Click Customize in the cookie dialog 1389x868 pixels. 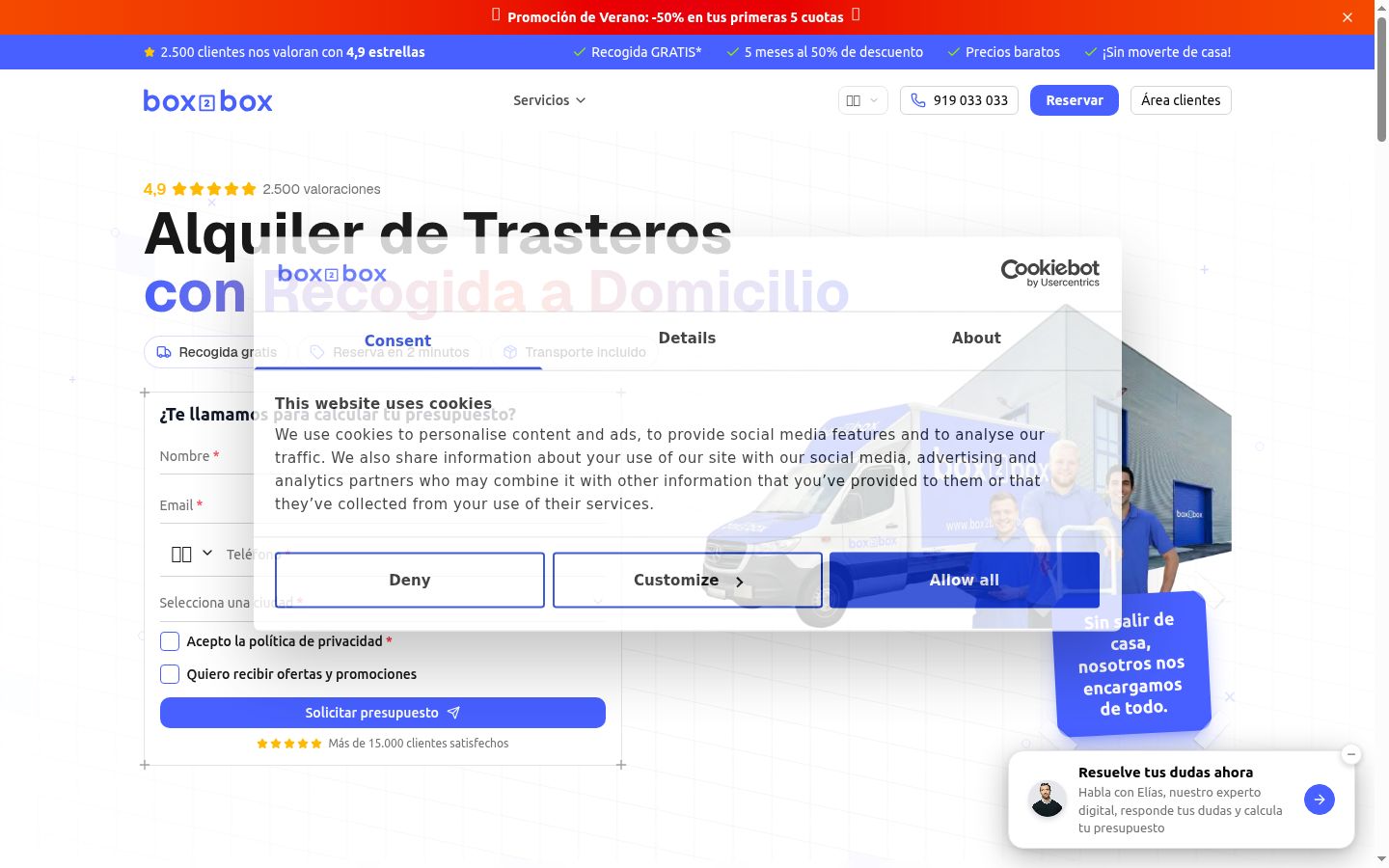click(688, 580)
